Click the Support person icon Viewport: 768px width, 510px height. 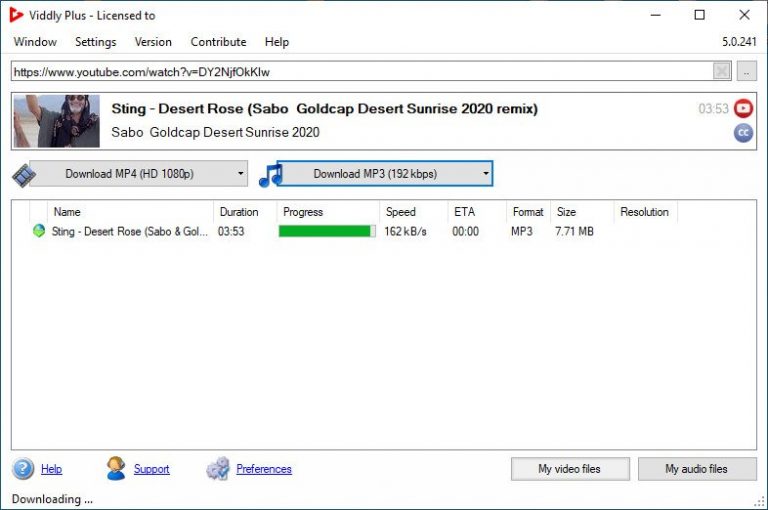point(116,468)
